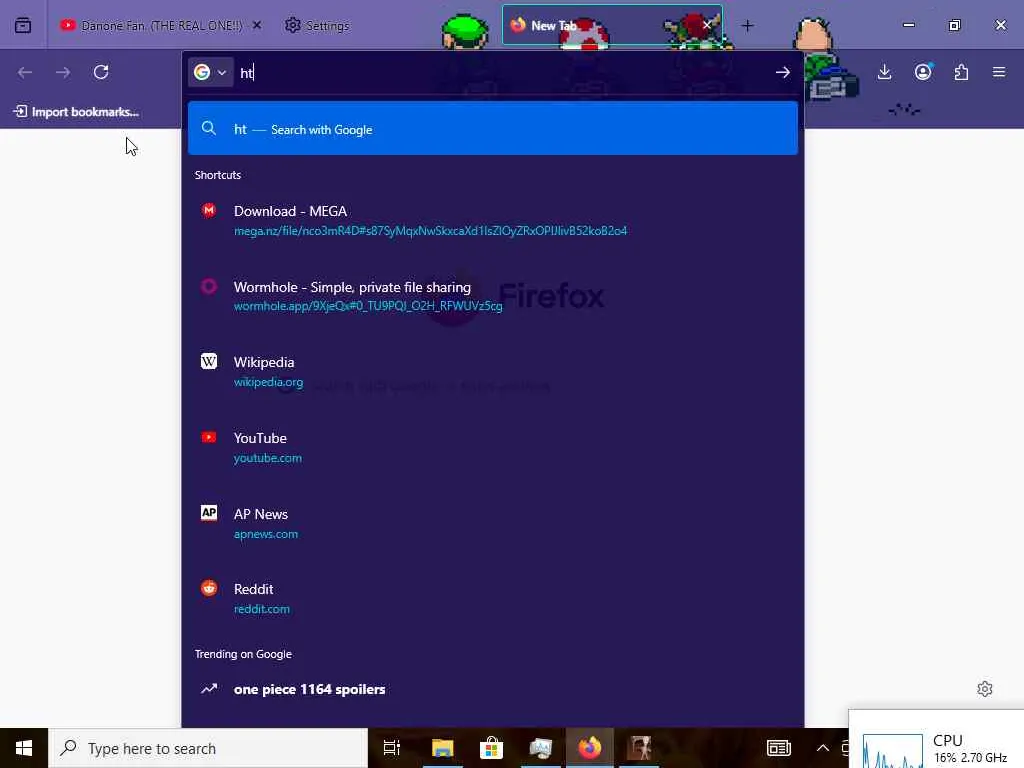Click the 'Trending on Google' heading
Screen dimensions: 1024x768
[x=243, y=654]
